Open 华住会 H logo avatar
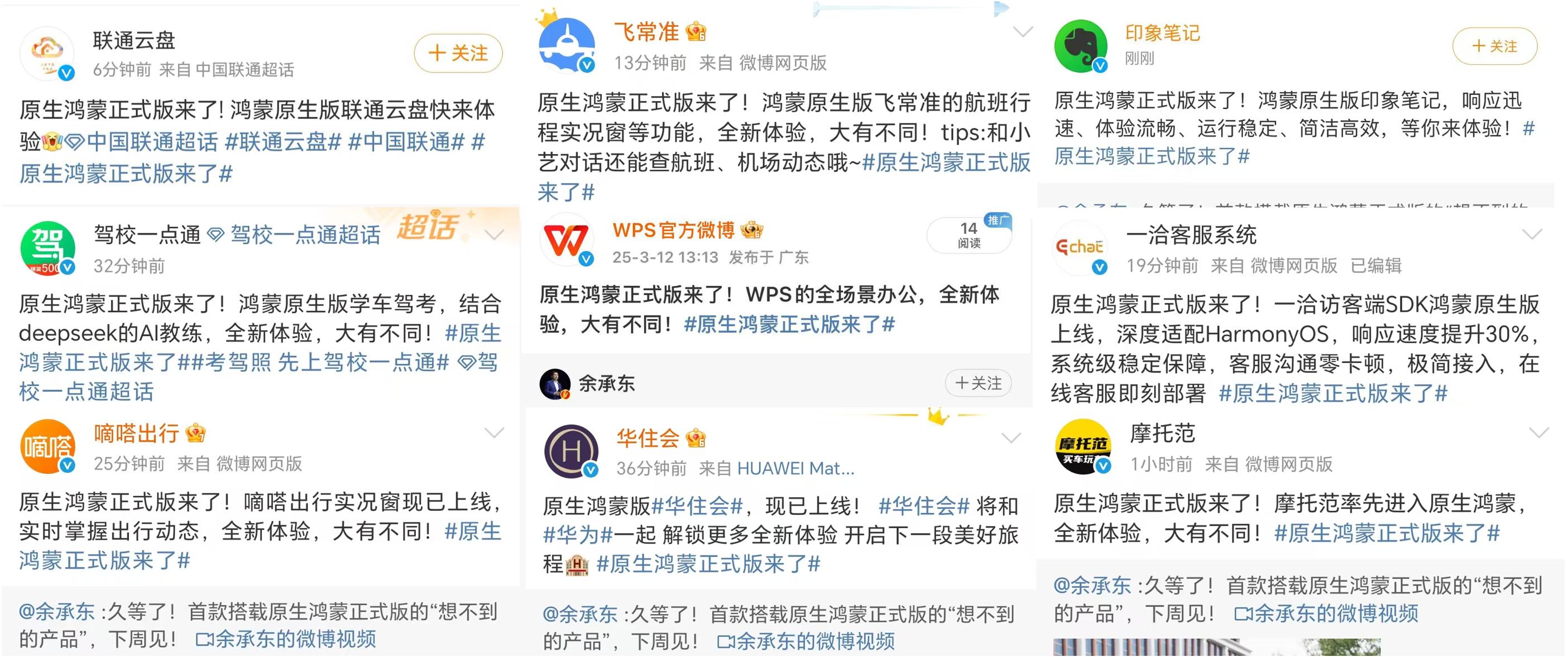Viewport: 1568px width, 657px height. coord(571,451)
